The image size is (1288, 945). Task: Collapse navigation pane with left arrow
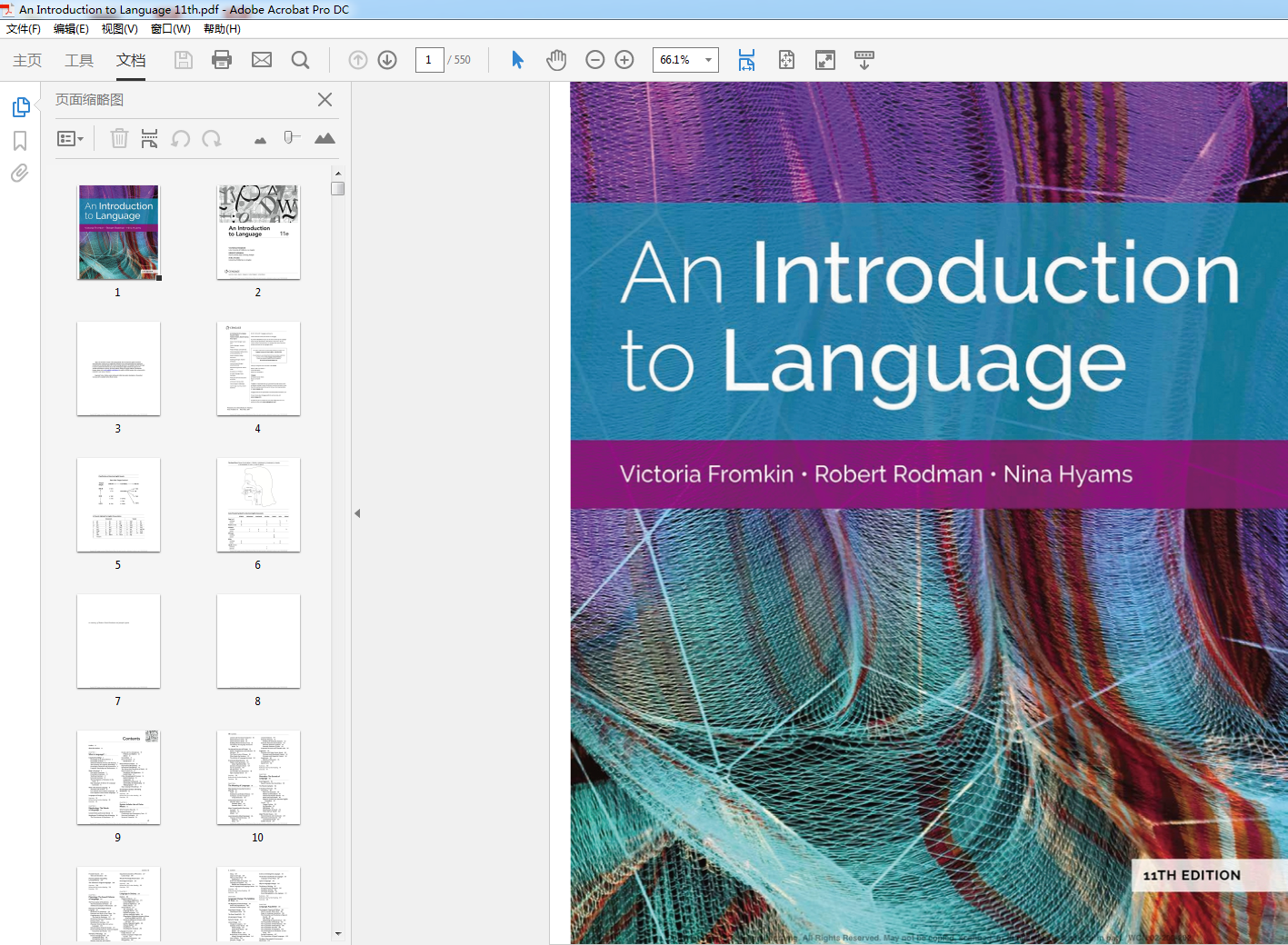point(357,513)
